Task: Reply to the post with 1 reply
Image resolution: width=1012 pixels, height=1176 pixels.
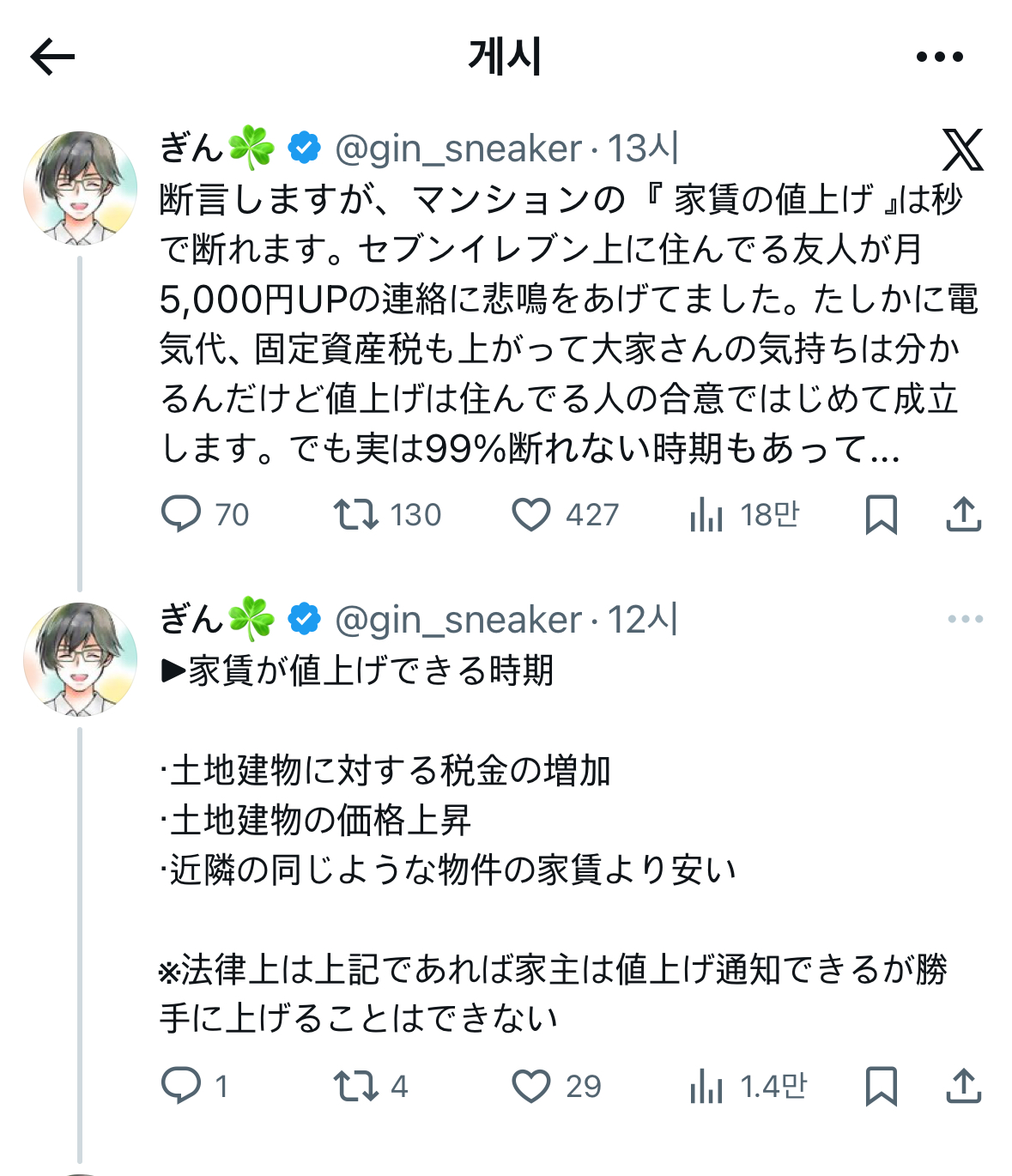Action: click(181, 1086)
